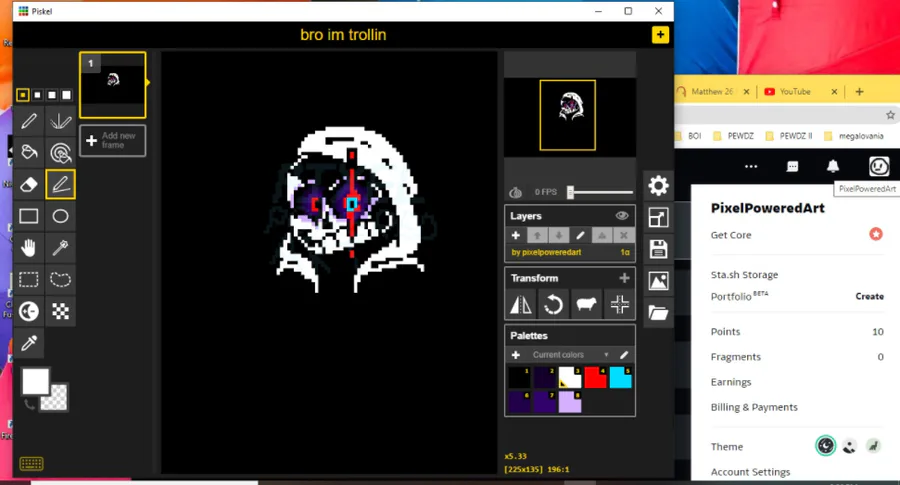Viewport: 900px width, 485px height.
Task: Select the dark DeviantArt theme
Action: point(825,445)
